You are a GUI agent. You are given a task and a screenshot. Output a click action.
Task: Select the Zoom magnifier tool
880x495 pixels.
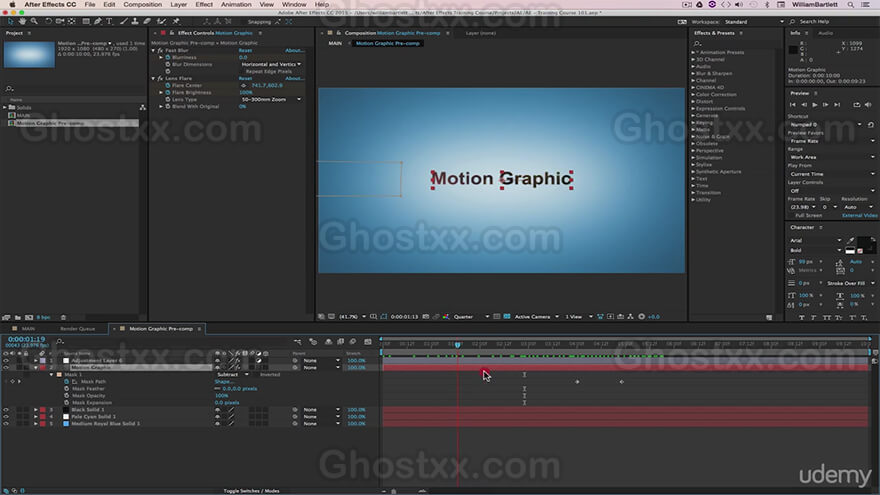pyautogui.click(x=34, y=21)
